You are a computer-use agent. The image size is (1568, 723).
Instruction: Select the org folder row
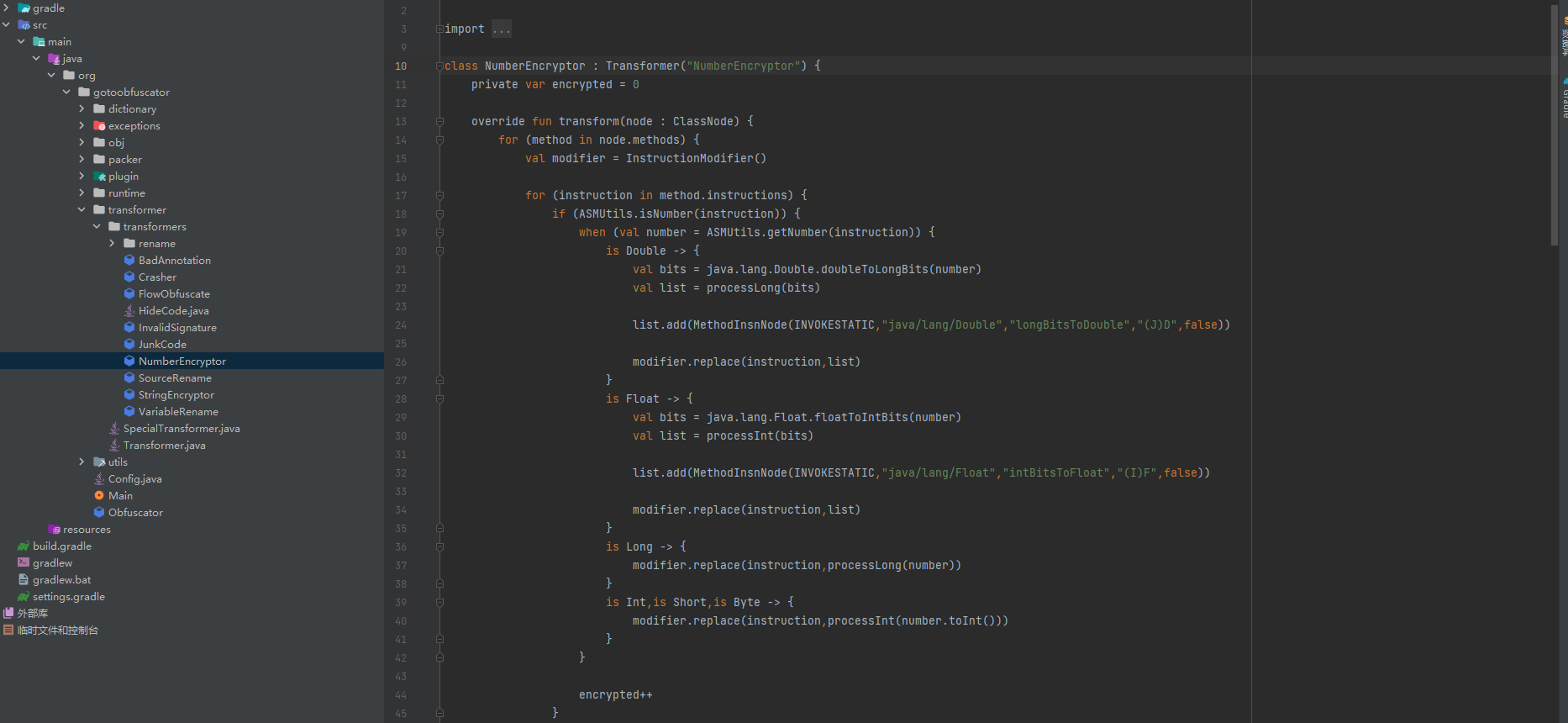pyautogui.click(x=192, y=75)
